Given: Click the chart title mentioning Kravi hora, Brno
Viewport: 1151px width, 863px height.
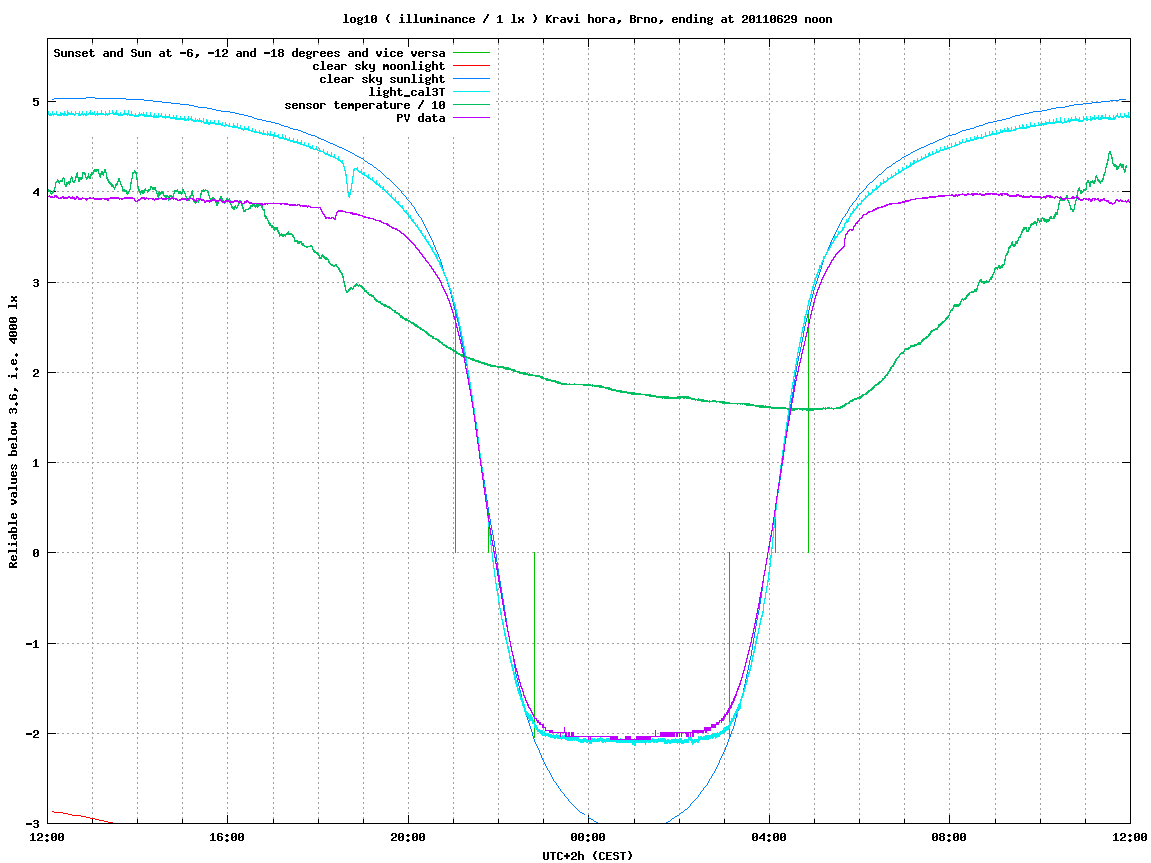Looking at the screenshot, I should (x=587, y=19).
